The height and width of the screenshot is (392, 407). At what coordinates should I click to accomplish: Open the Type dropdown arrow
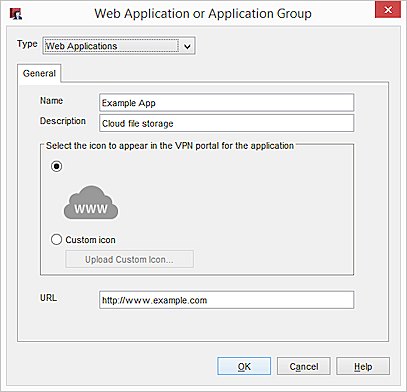(x=187, y=46)
